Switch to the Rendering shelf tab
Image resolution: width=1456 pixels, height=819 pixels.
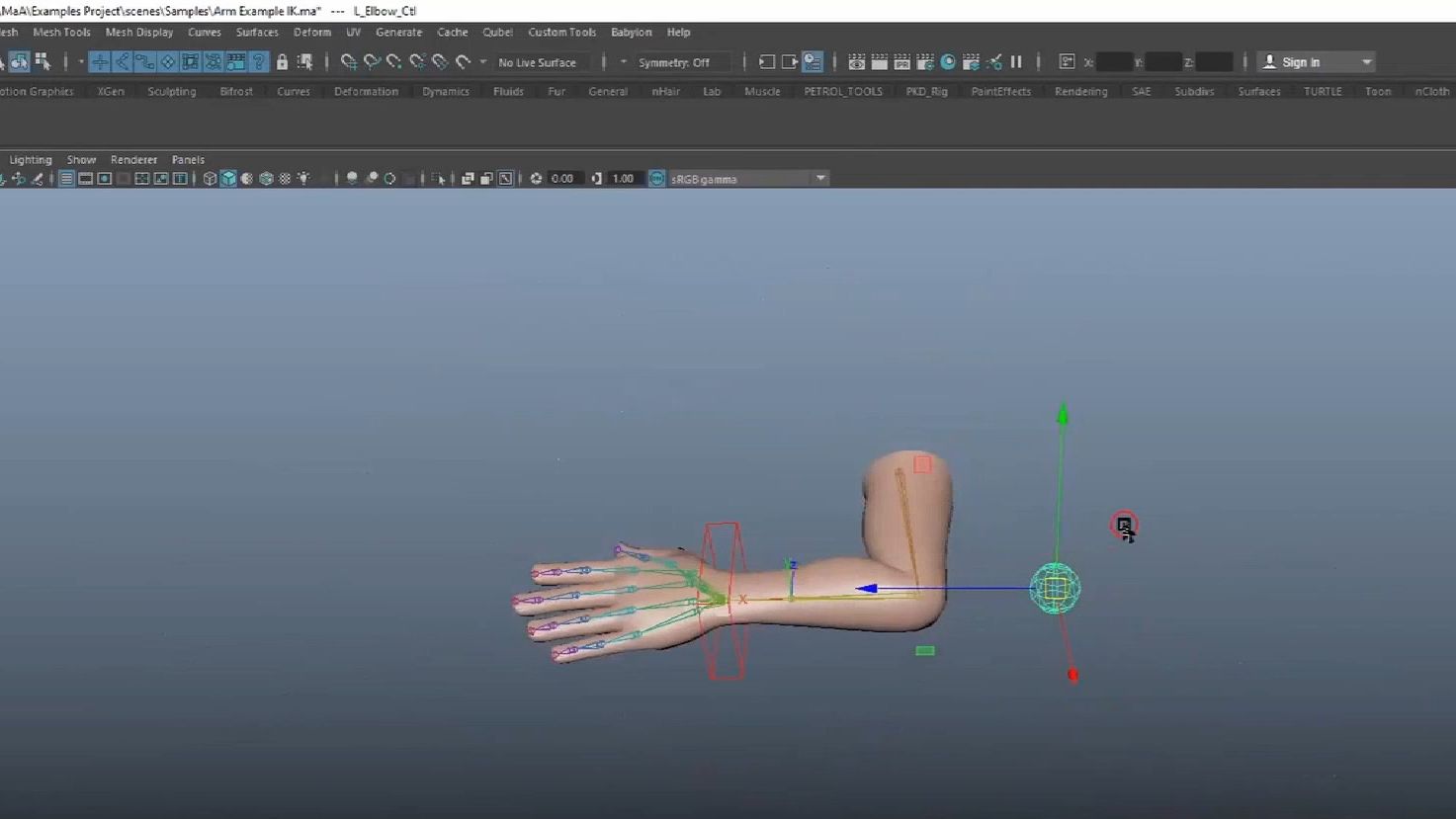[1080, 91]
